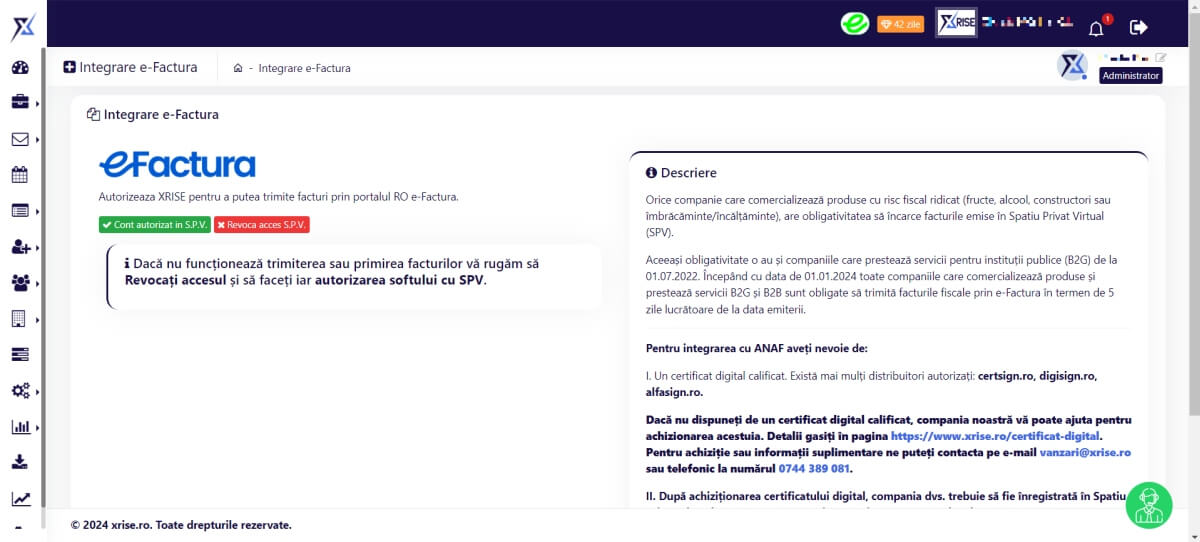1200x542 pixels.
Task: Open the server/storage icon in sidebar
Action: 20,354
